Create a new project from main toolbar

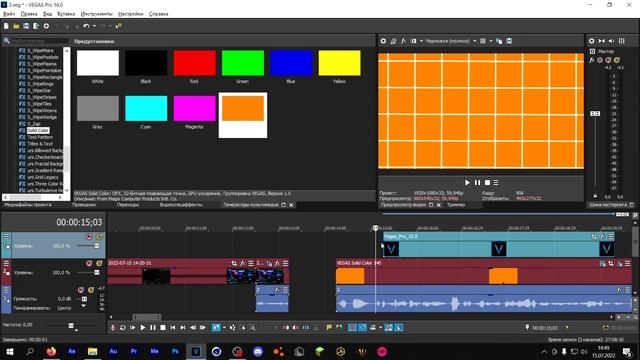tap(6, 26)
